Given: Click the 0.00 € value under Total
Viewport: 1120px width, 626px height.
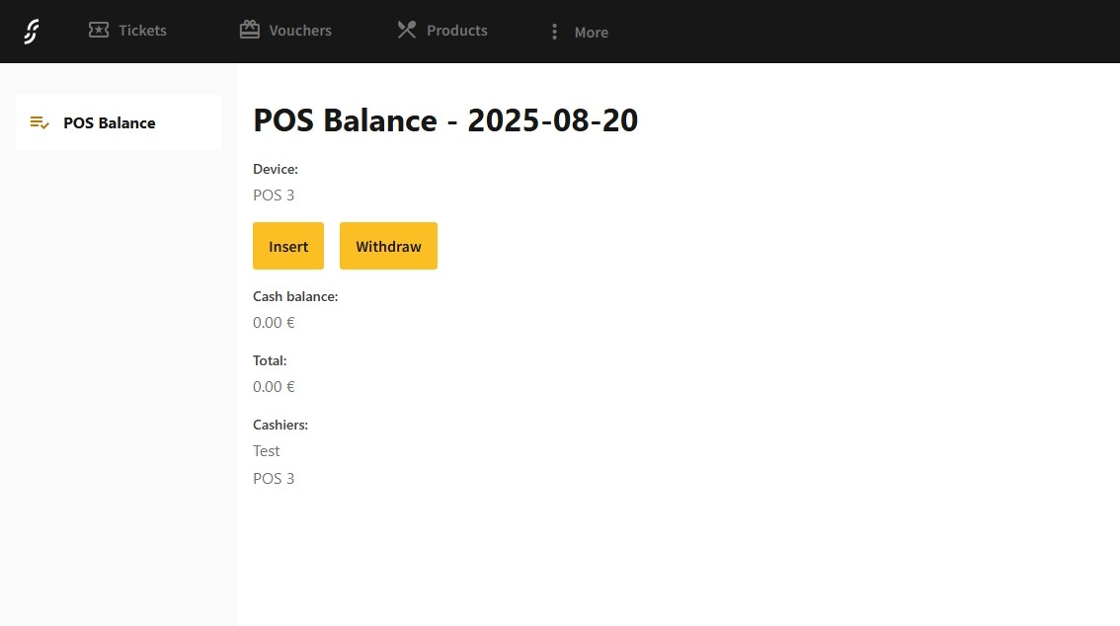Looking at the screenshot, I should point(274,387).
